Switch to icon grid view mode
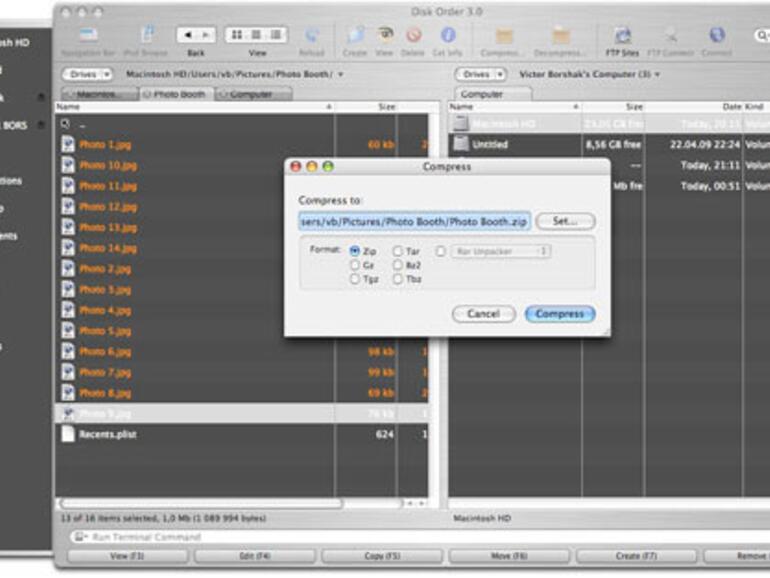Screen dimensions: 770x578 (x=237, y=35)
